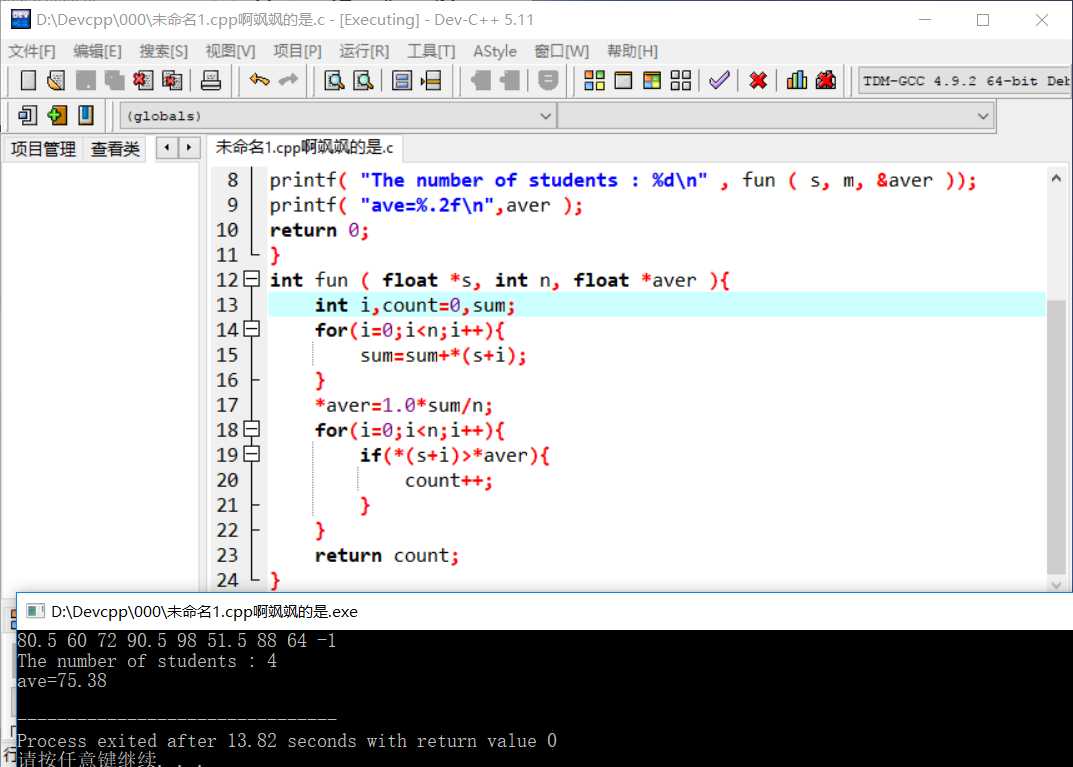Open the 窗口[W] menu

tap(561, 51)
